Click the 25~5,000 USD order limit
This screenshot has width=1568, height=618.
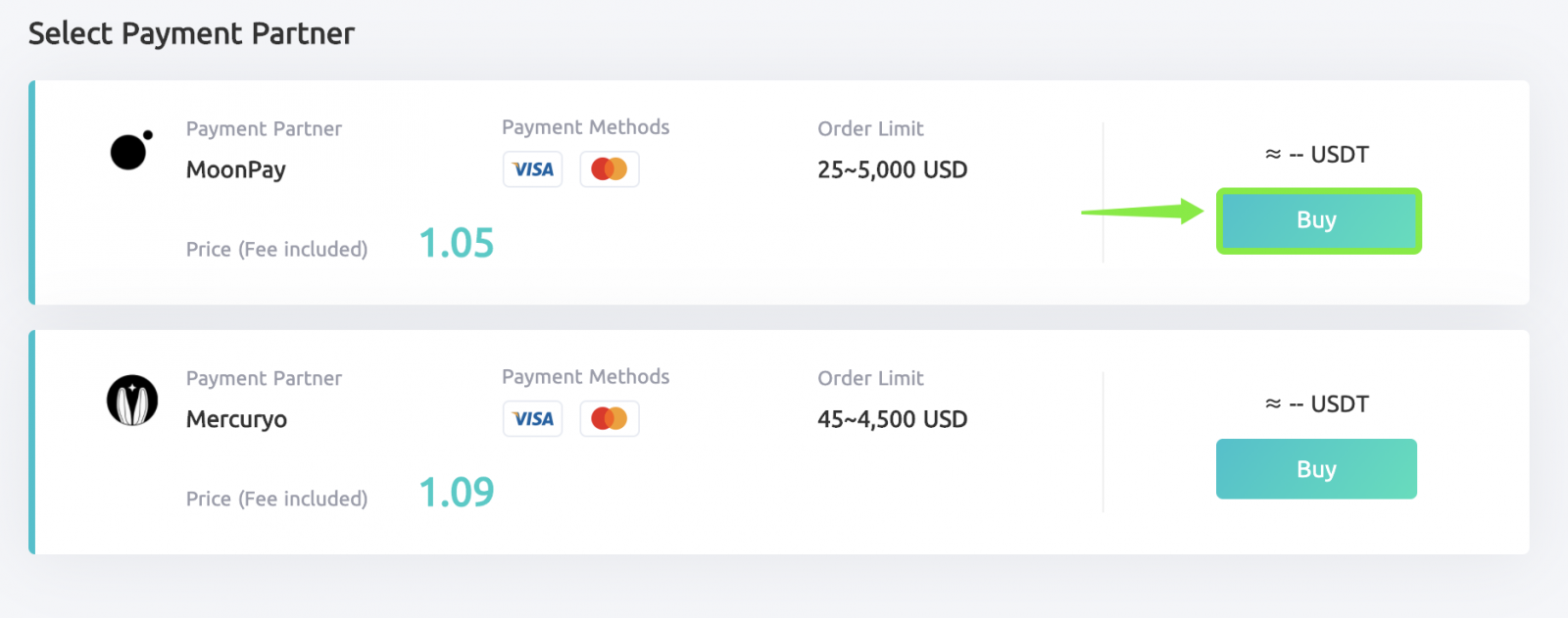coord(892,169)
